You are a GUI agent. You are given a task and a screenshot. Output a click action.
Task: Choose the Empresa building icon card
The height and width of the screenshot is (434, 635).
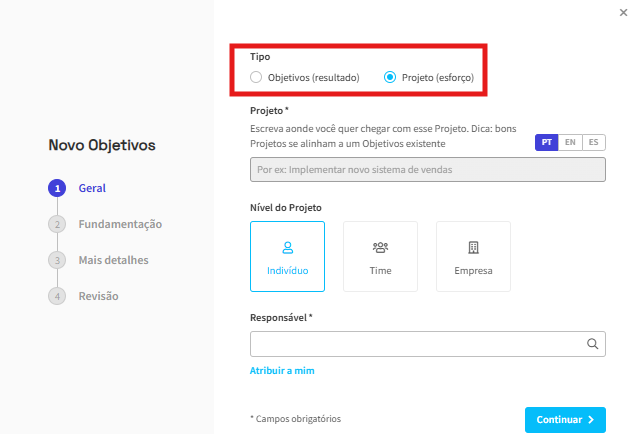tap(473, 256)
